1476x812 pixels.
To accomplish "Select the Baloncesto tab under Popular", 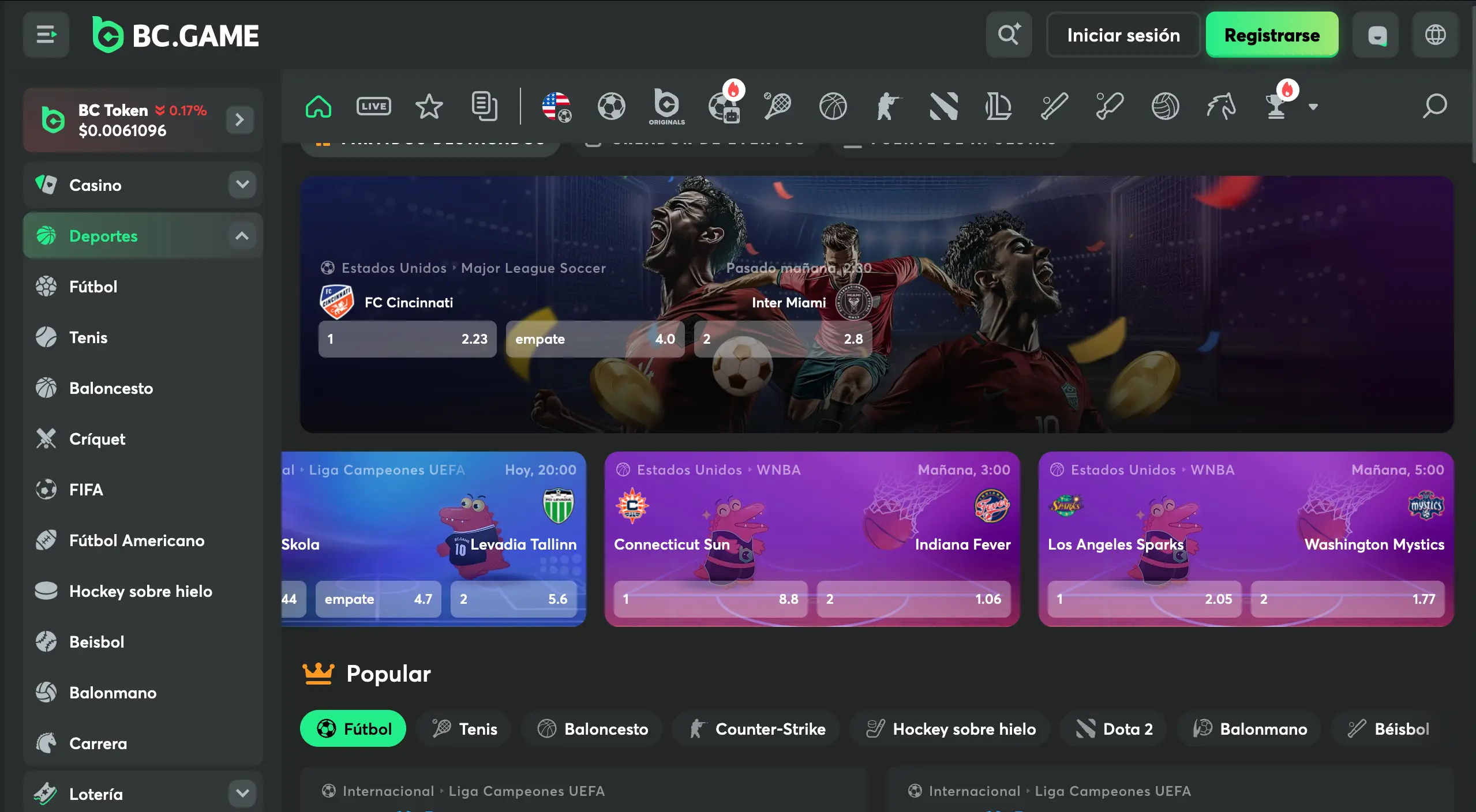I will pyautogui.click(x=592, y=729).
